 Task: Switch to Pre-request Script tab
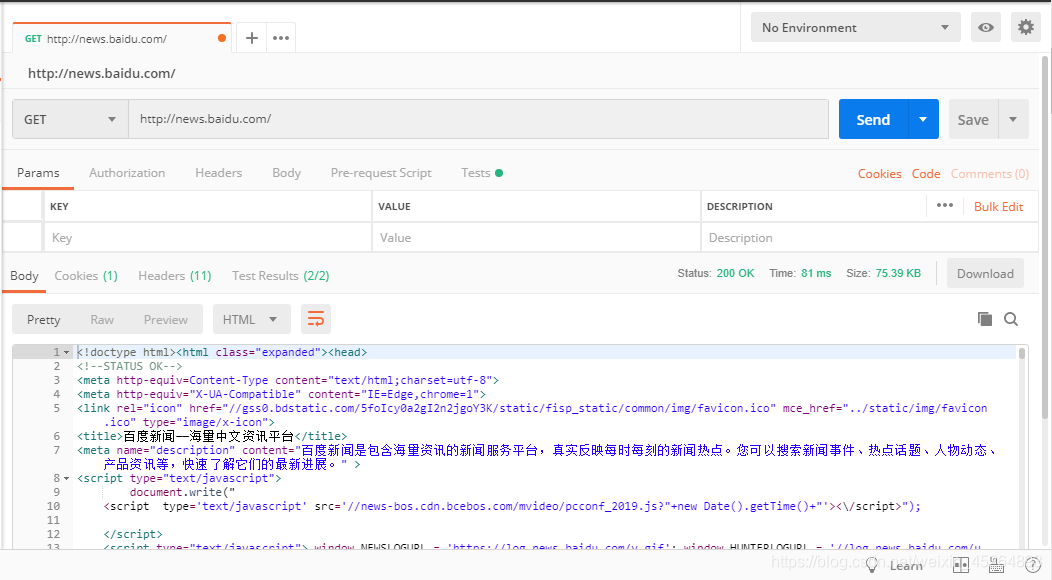click(381, 173)
